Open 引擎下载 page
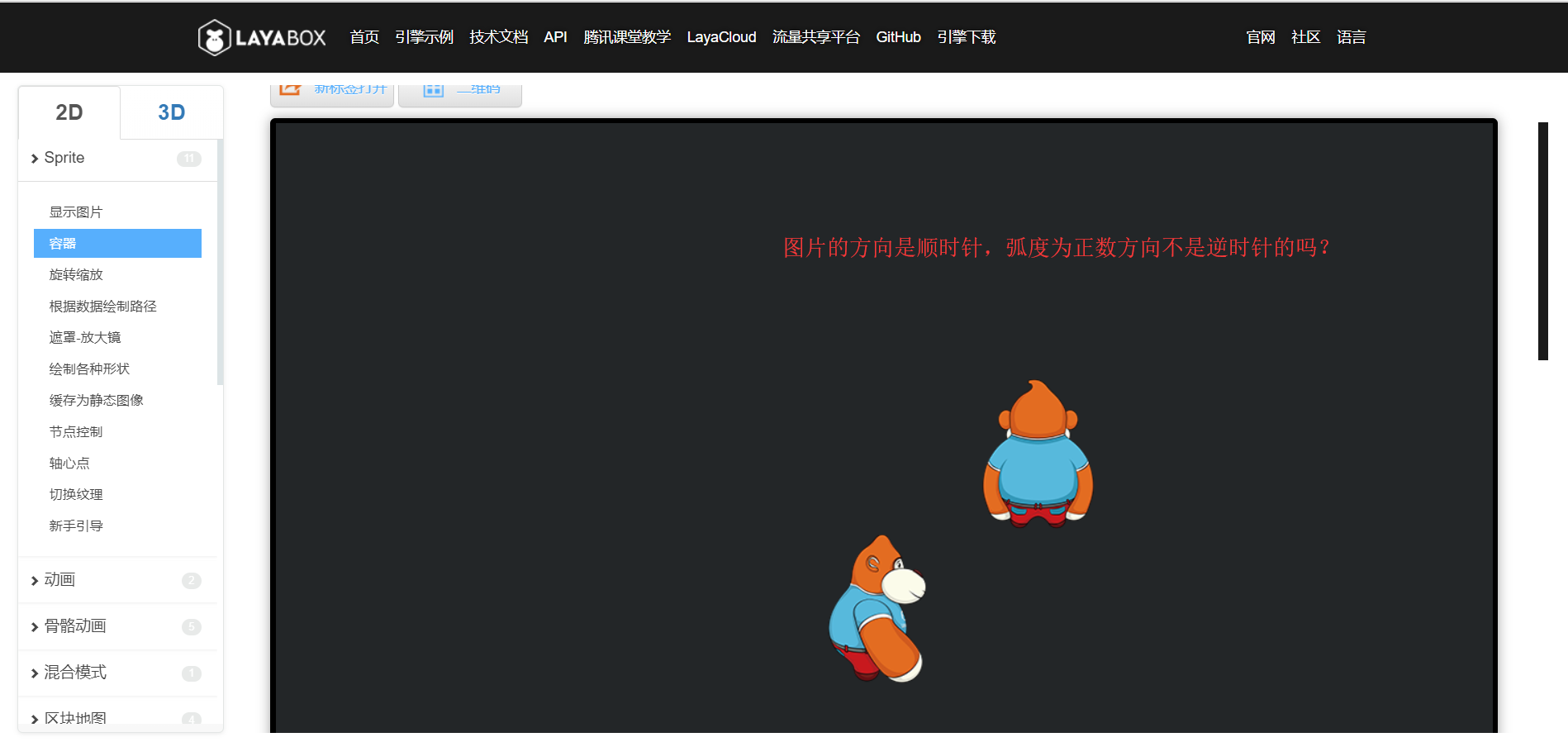1568x742 pixels. click(x=966, y=37)
